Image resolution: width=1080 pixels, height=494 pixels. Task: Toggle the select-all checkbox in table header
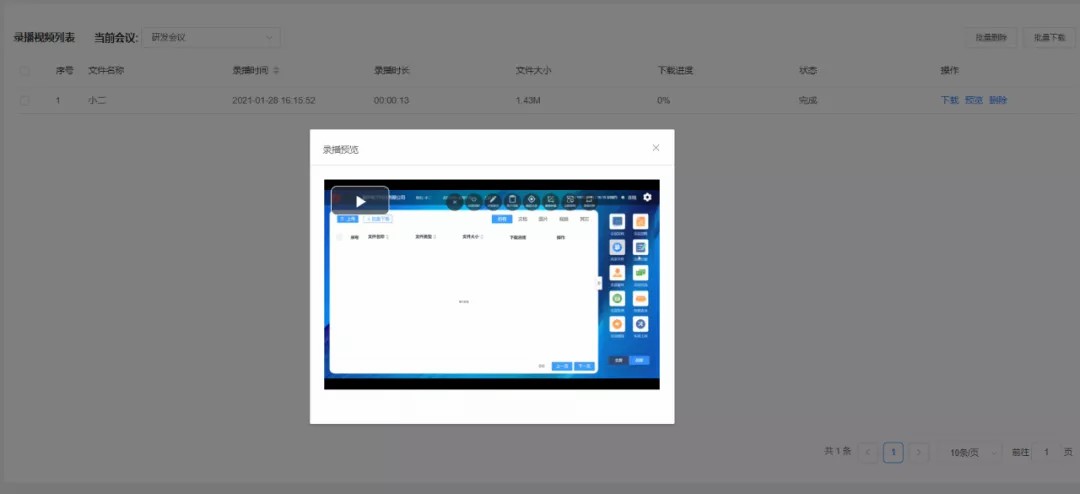coord(25,71)
